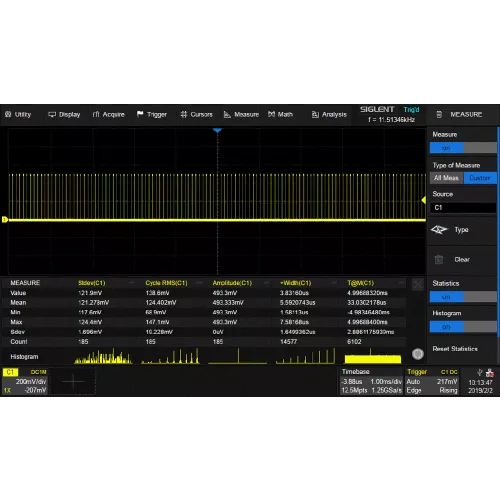Click the Mean value 121.278mV
Screen dimensions: 500x500
[x=94, y=303]
